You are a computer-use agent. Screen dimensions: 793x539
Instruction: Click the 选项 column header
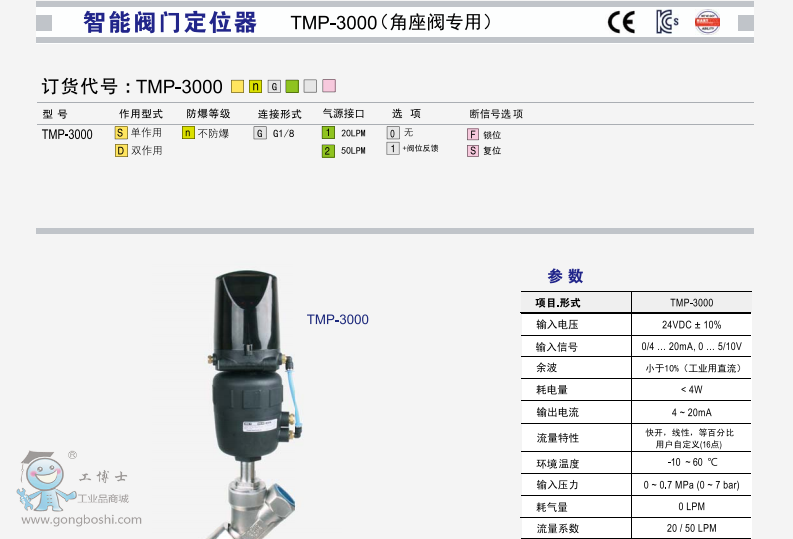pyautogui.click(x=407, y=114)
